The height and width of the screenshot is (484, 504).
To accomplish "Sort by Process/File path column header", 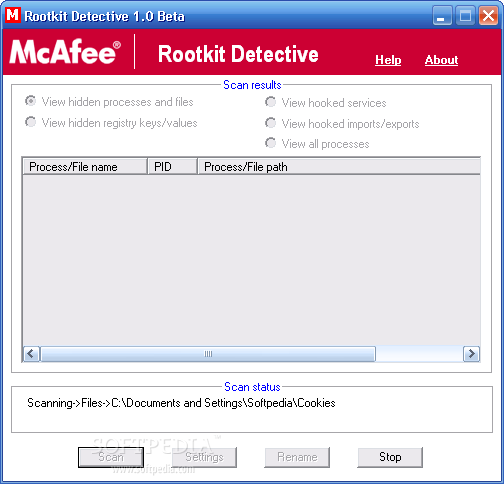I will click(x=339, y=166).
